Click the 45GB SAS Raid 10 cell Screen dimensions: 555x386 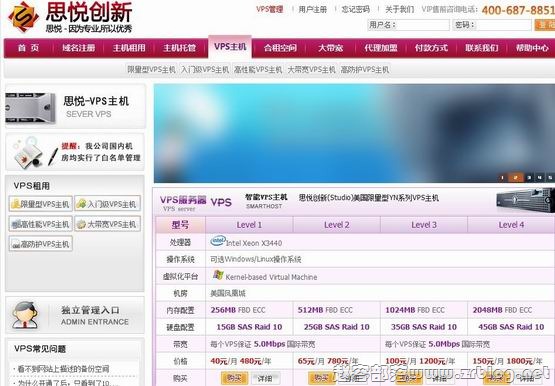pos(511,327)
